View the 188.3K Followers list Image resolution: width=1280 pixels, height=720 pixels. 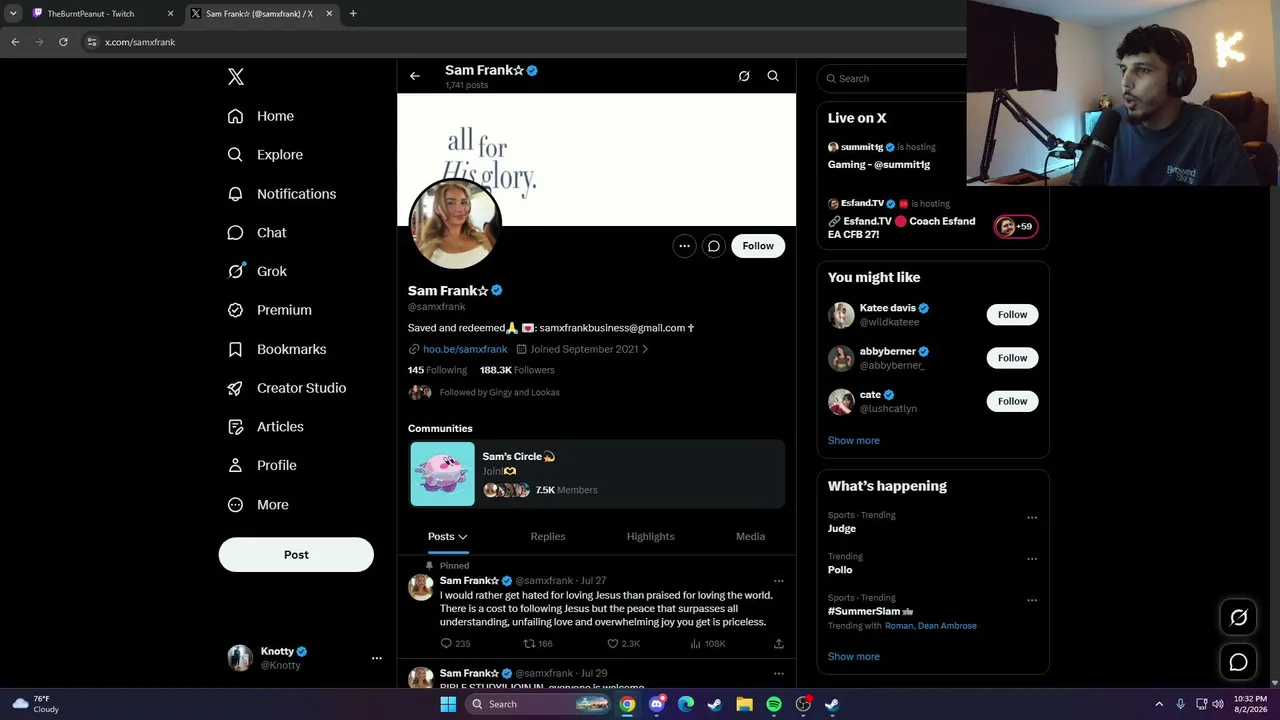pyautogui.click(x=517, y=370)
